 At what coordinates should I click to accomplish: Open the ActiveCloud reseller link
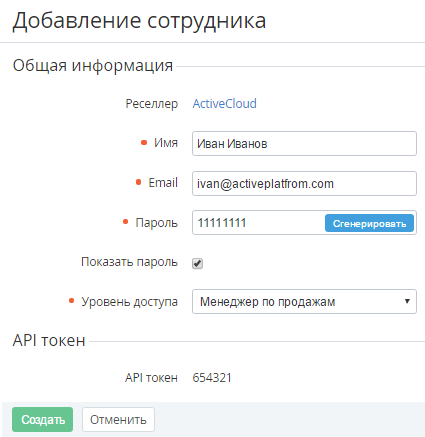(224, 104)
